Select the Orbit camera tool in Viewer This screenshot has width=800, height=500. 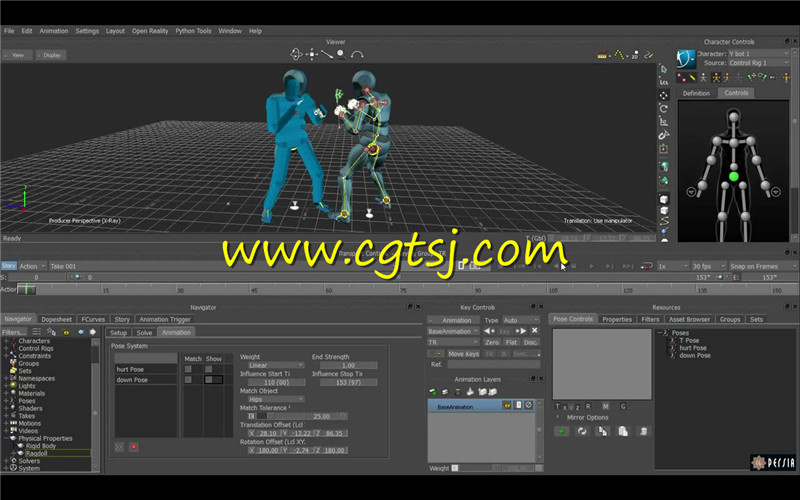[x=296, y=54]
